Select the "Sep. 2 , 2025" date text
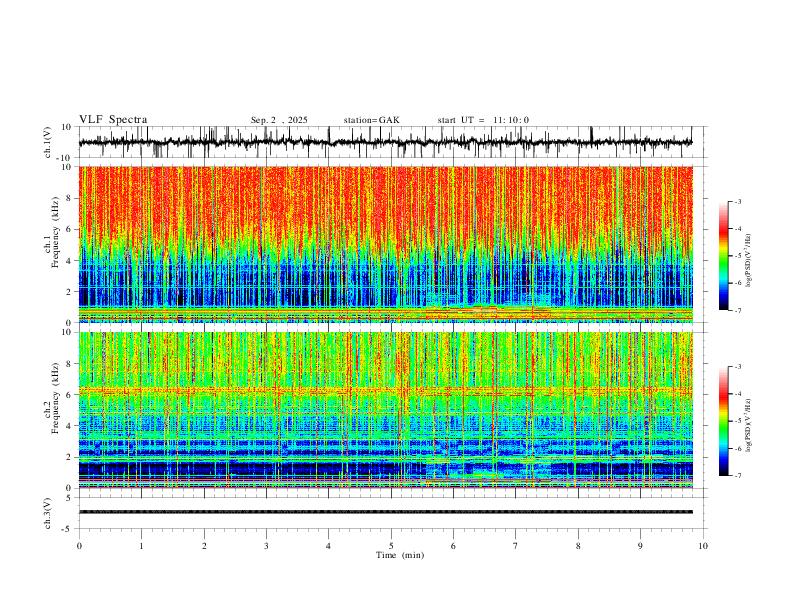This screenshot has width=792, height=612. (x=279, y=120)
